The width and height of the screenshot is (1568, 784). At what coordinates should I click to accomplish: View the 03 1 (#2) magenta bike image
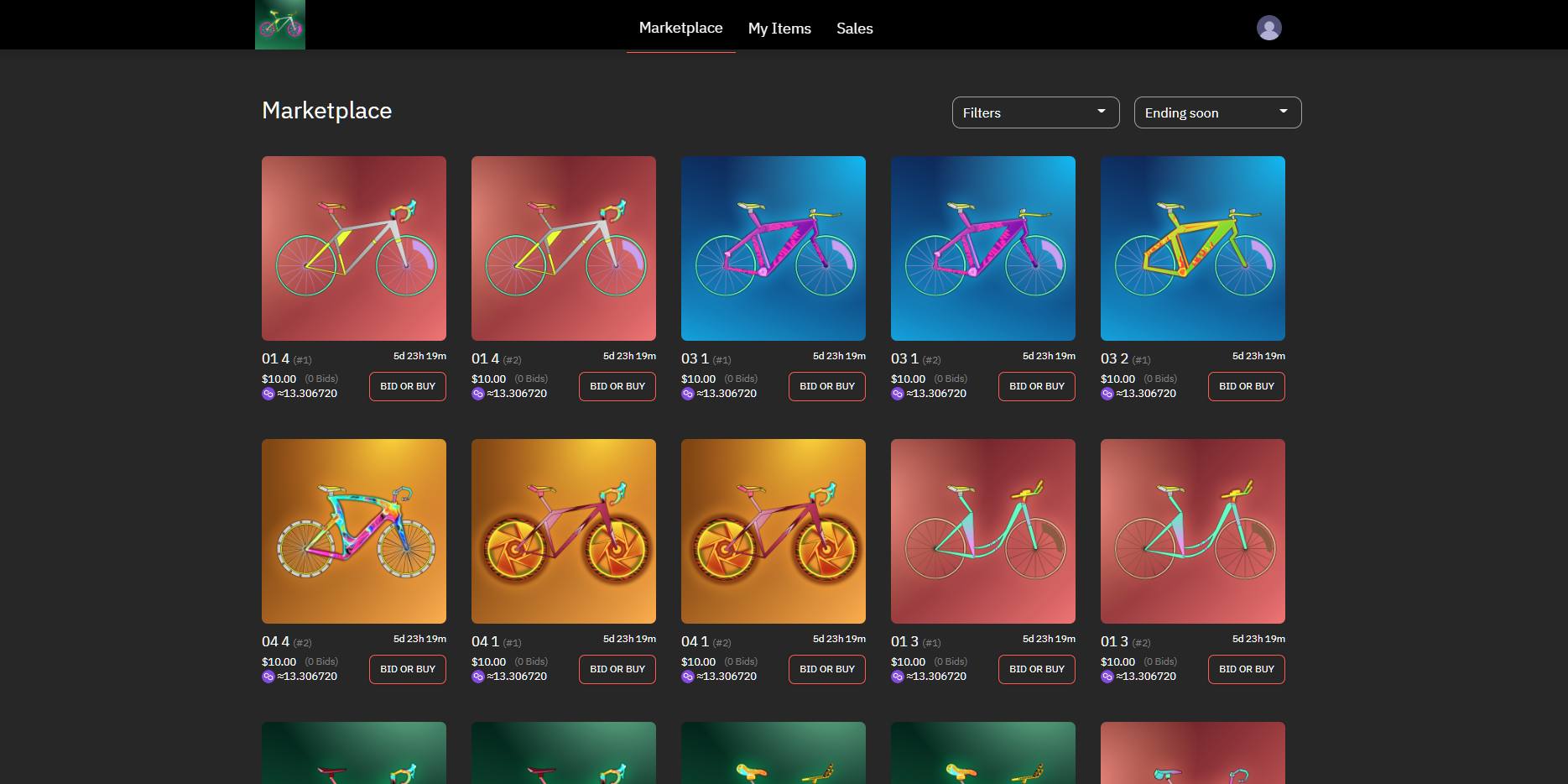point(983,248)
